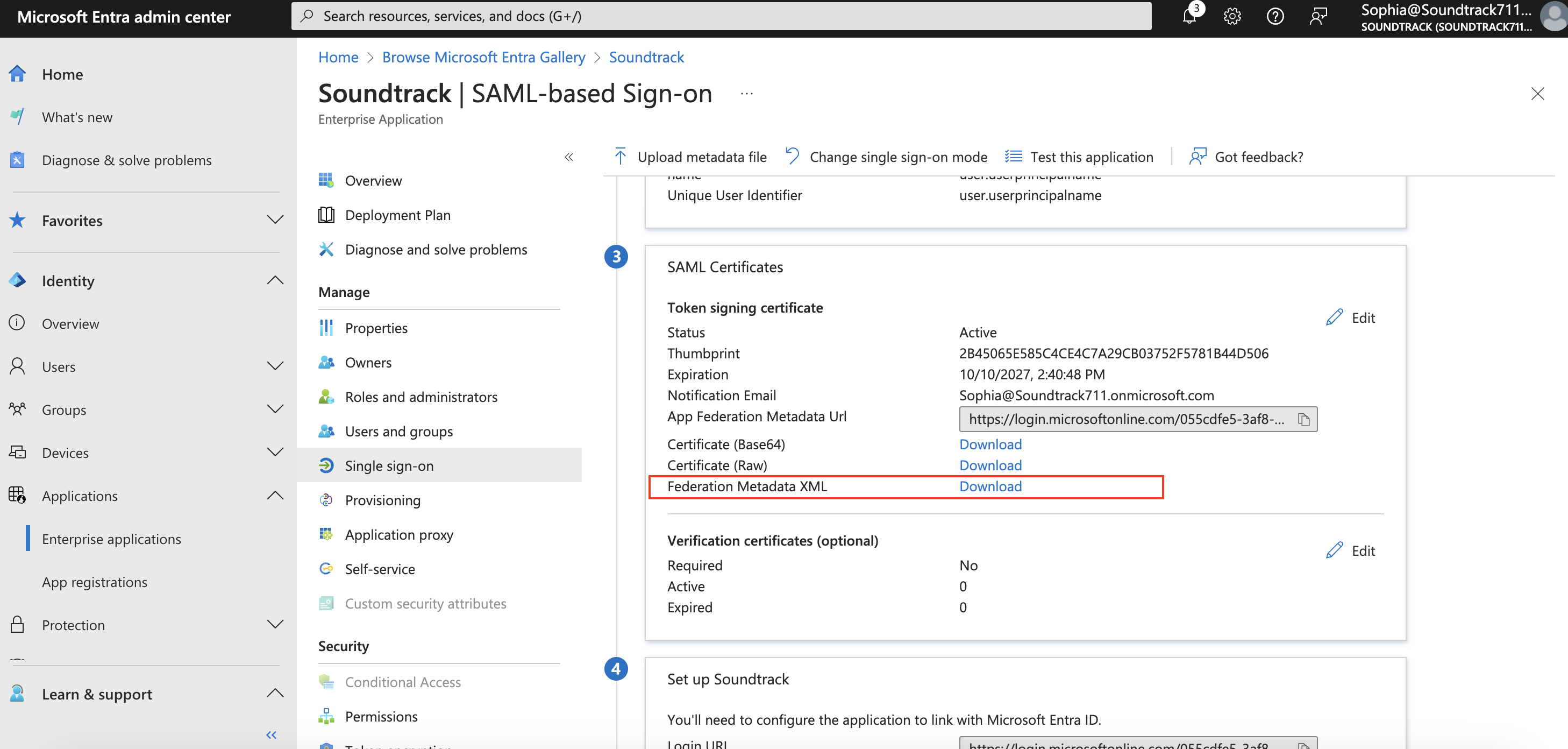Viewport: 1568px width, 749px height.
Task: Click the feedback person icon in top bar
Action: point(1318,17)
